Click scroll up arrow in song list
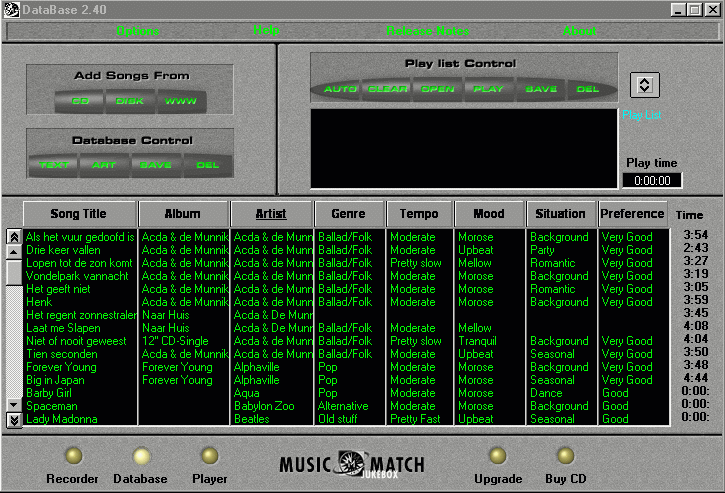The height and width of the screenshot is (493, 725). 14,252
